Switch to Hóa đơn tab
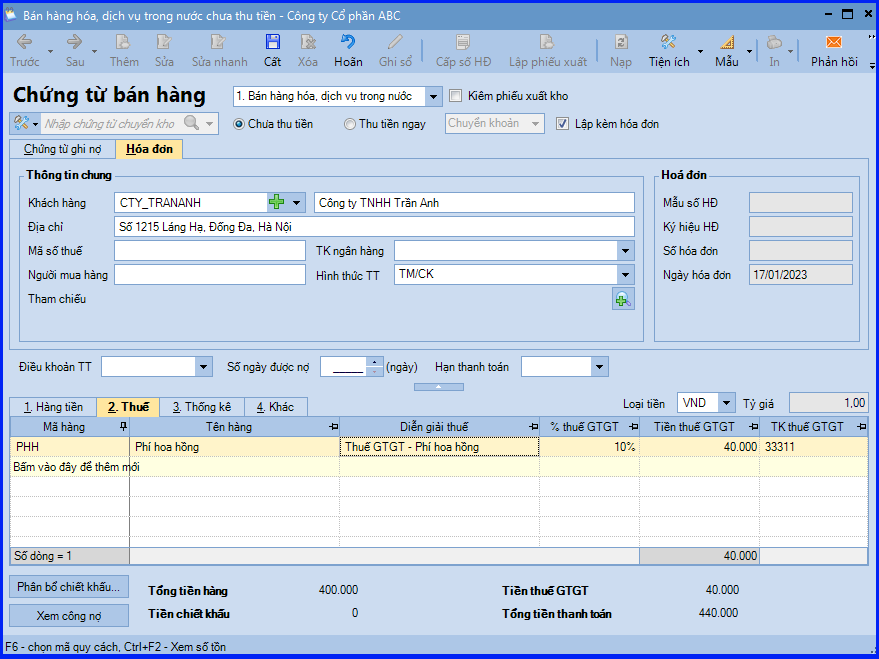 (149, 149)
